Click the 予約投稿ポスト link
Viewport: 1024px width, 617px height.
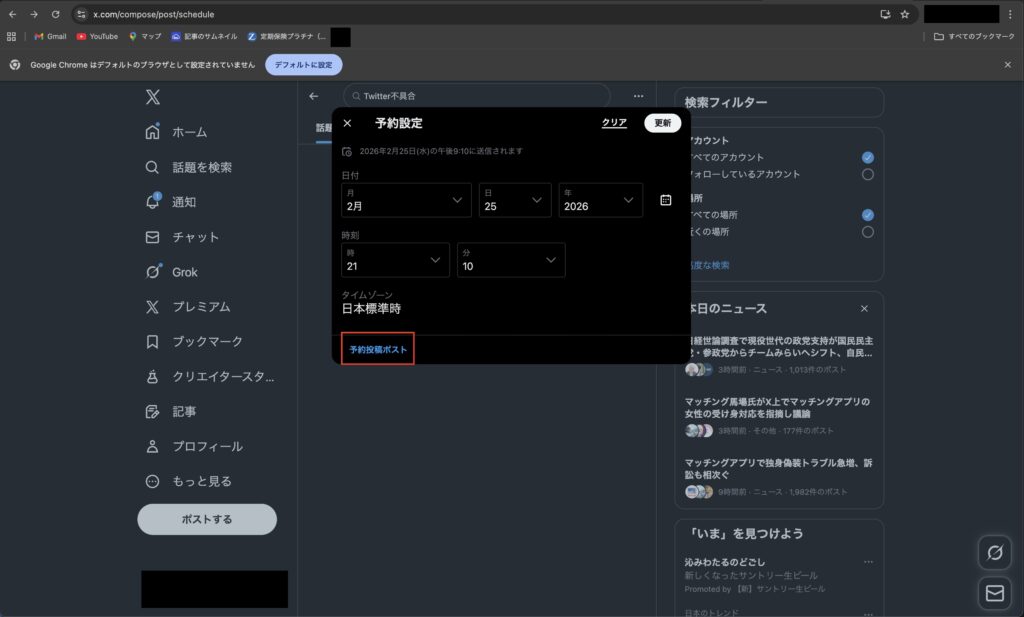pos(377,349)
